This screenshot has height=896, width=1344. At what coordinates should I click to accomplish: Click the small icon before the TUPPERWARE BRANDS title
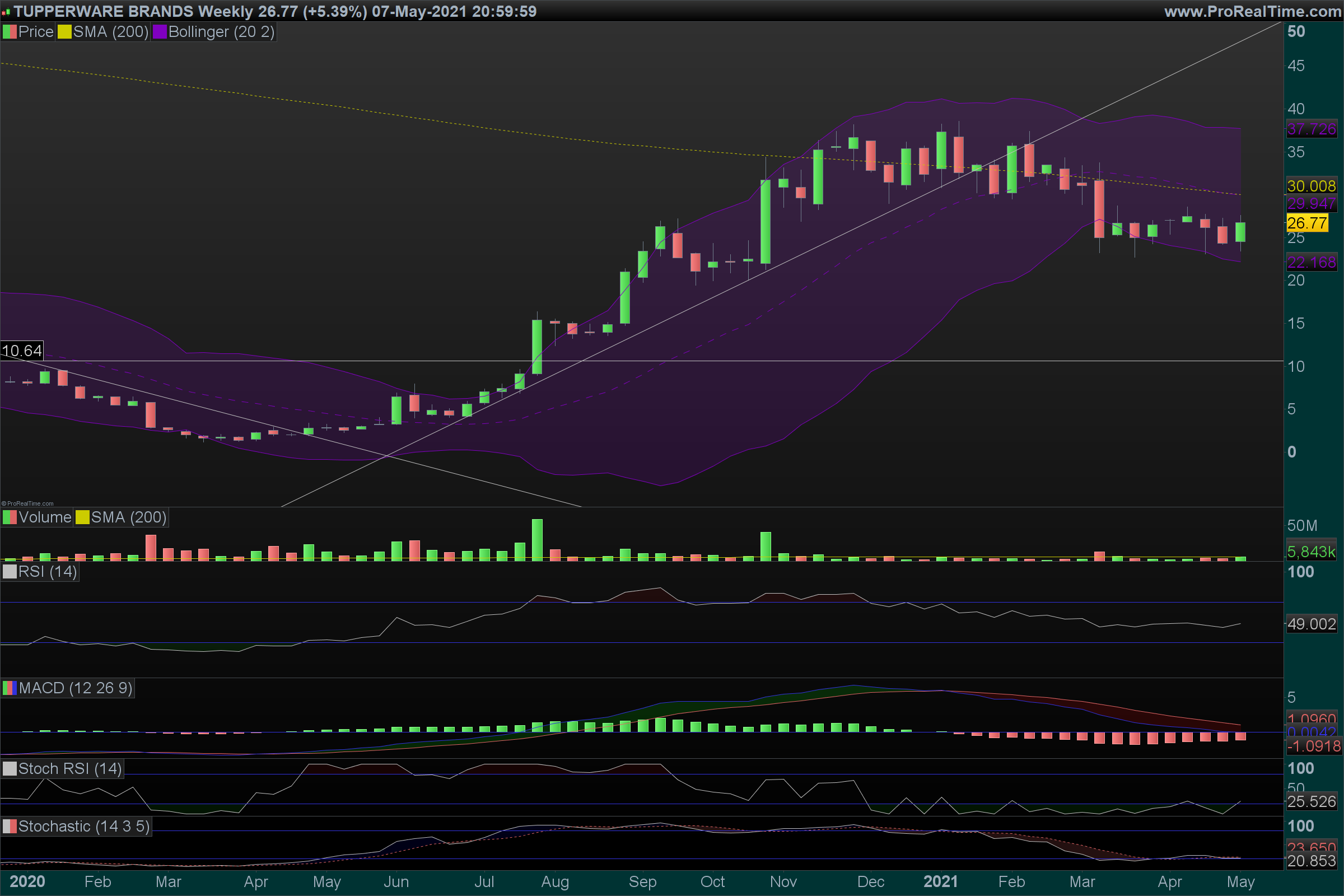6,12
